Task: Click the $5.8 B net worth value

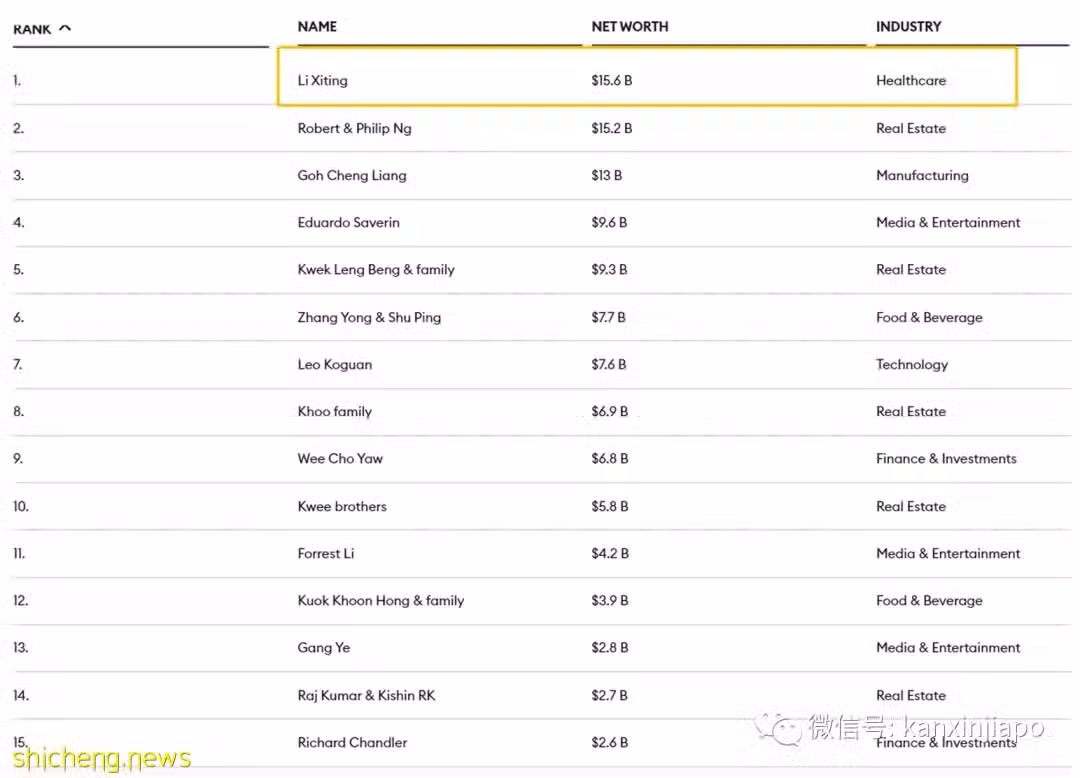Action: click(610, 507)
